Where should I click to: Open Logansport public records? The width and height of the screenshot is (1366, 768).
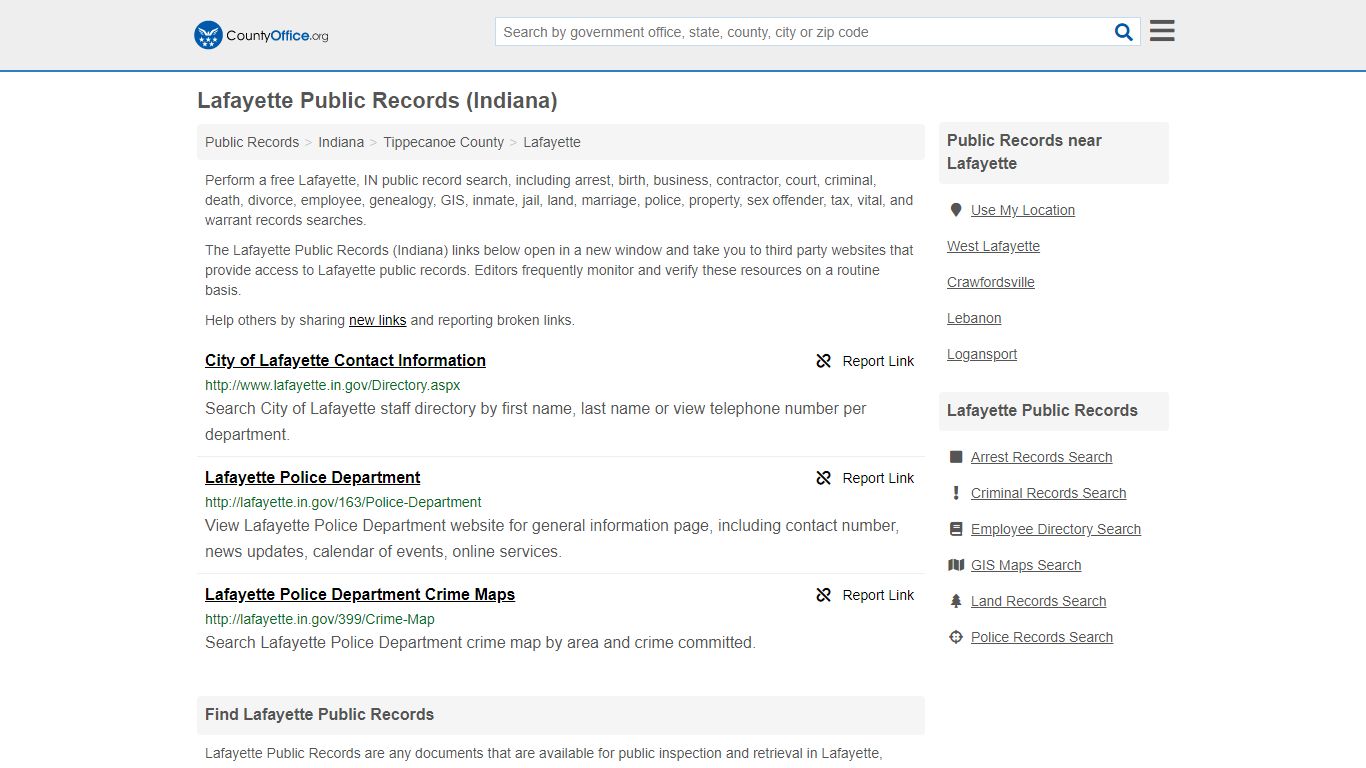(x=982, y=354)
